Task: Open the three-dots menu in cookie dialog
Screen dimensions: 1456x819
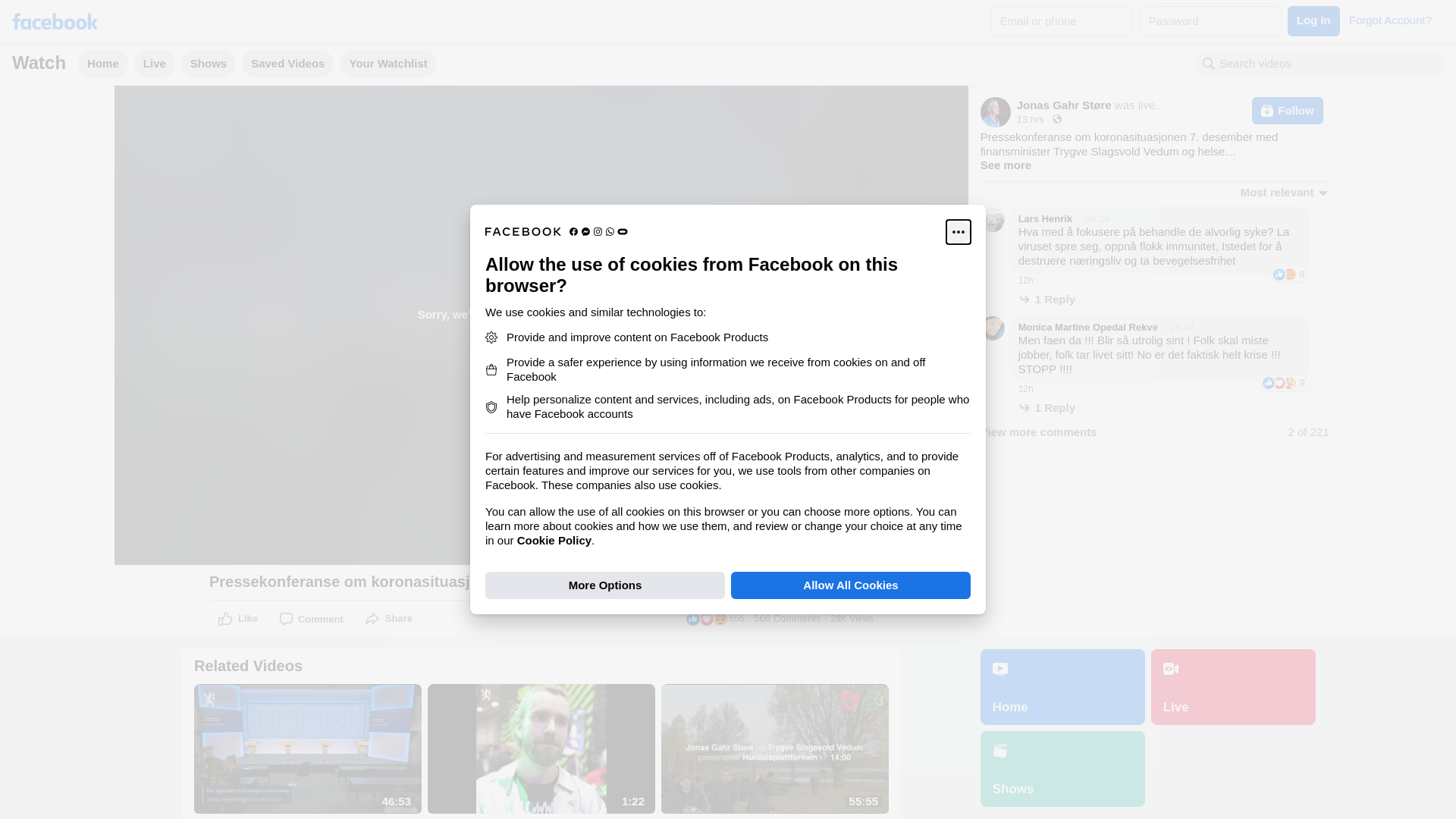Action: click(x=958, y=232)
